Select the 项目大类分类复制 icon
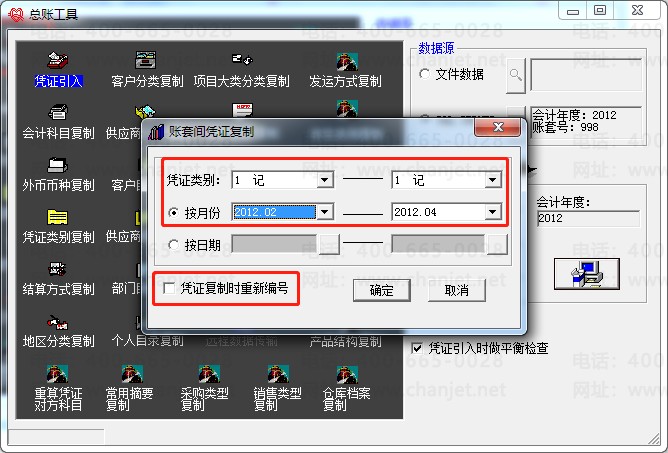 241,61
